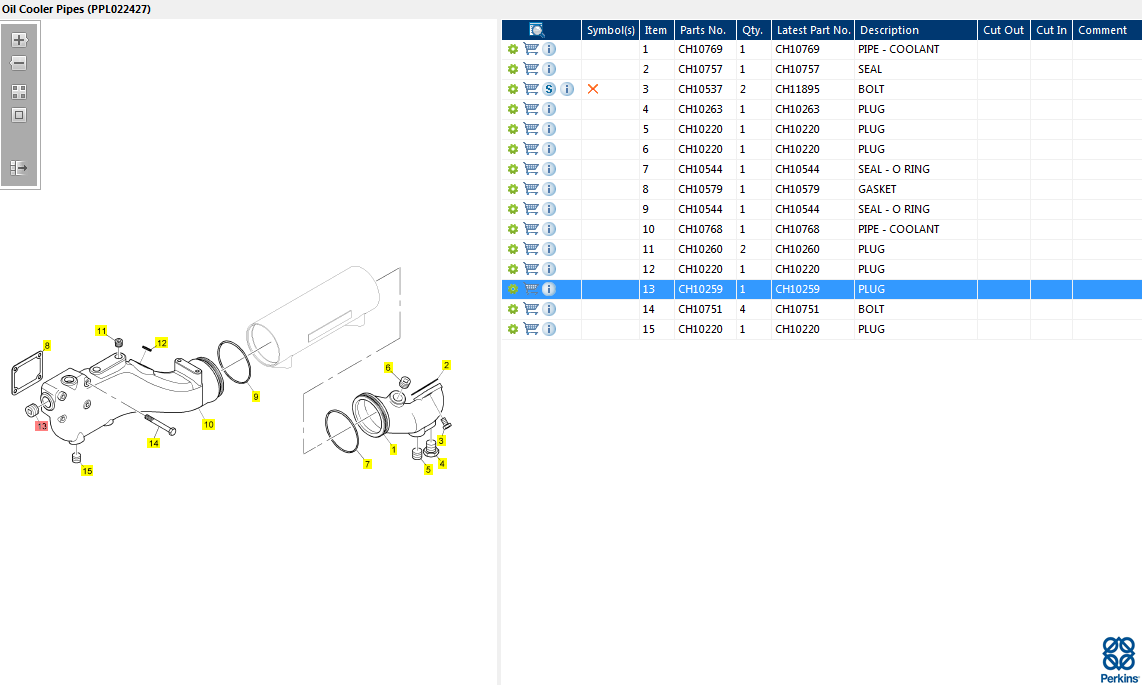Screen dimensions: 1142x685
Task: Show info for item 10 CH10768
Action: [549, 229]
